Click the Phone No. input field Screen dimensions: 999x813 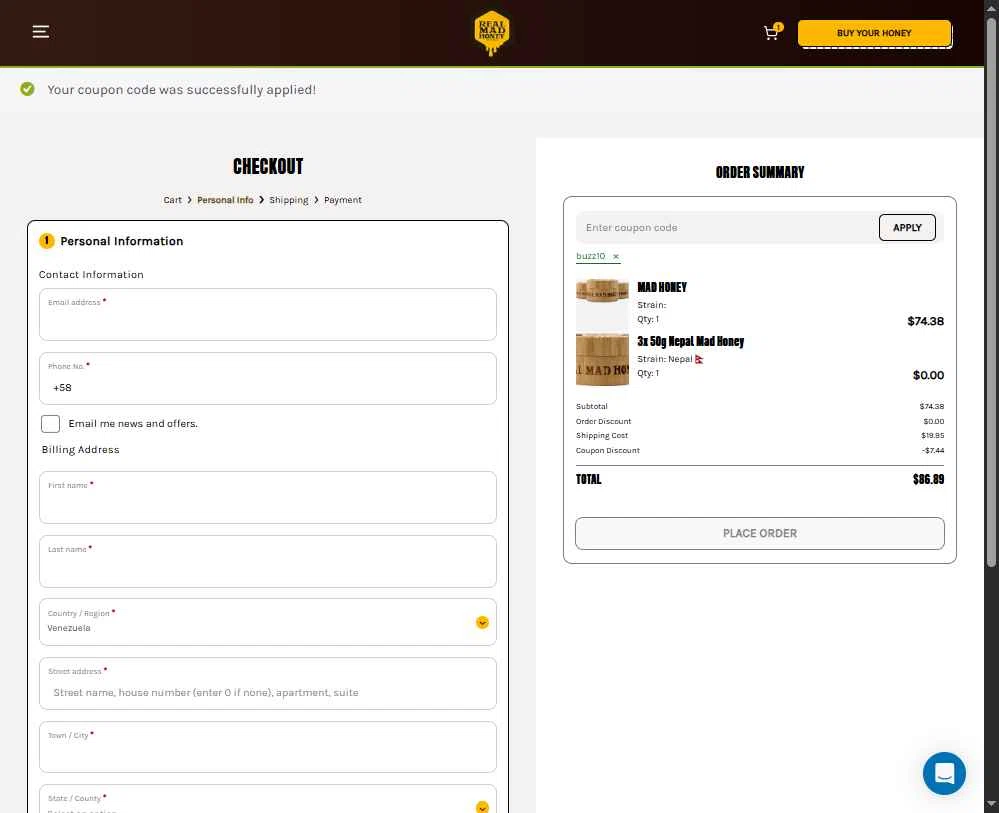(268, 378)
